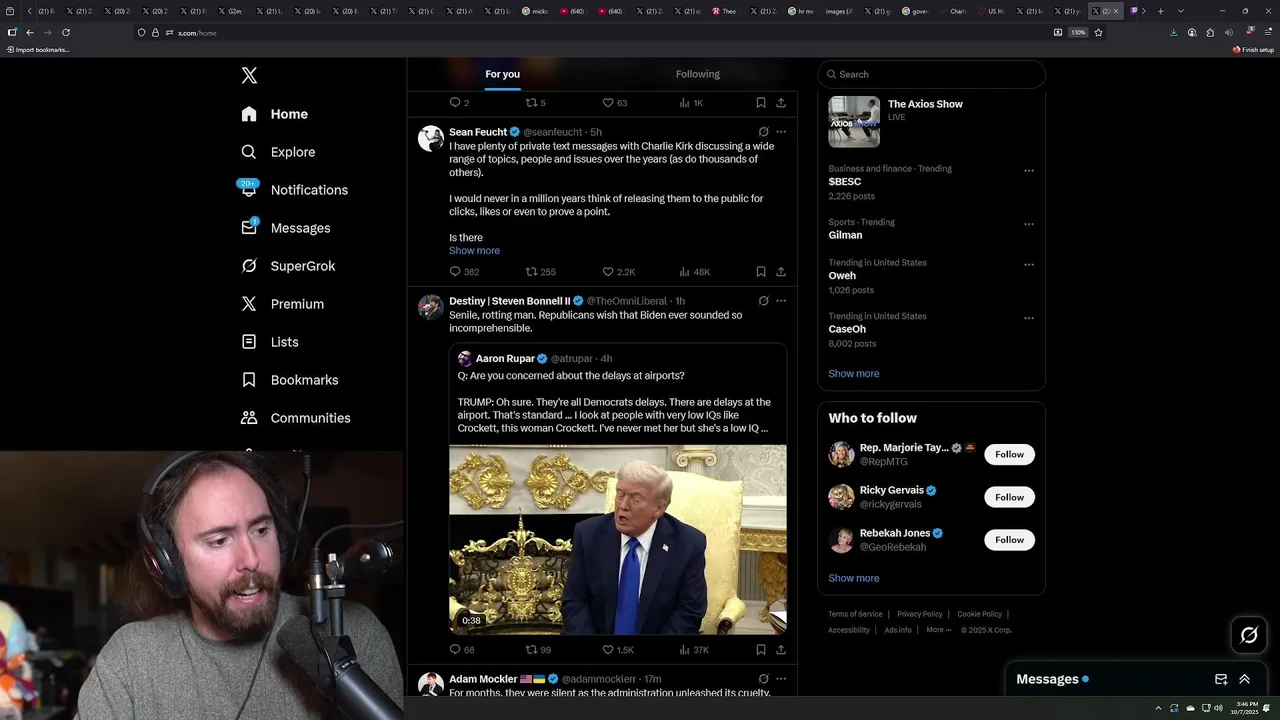This screenshot has width=1280, height=720.
Task: Bookmark Destiny's Trump video post
Action: 761,650
